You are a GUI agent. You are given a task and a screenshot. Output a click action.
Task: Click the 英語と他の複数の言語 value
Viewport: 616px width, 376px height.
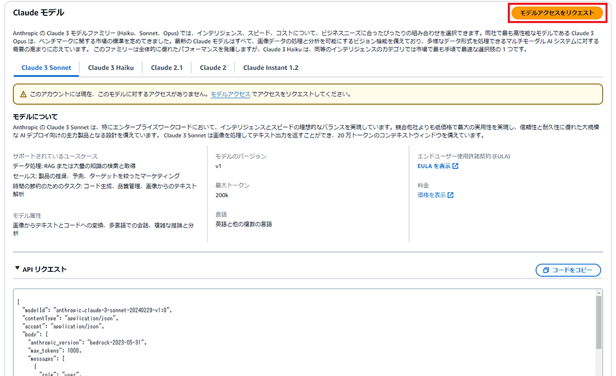pyautogui.click(x=244, y=224)
